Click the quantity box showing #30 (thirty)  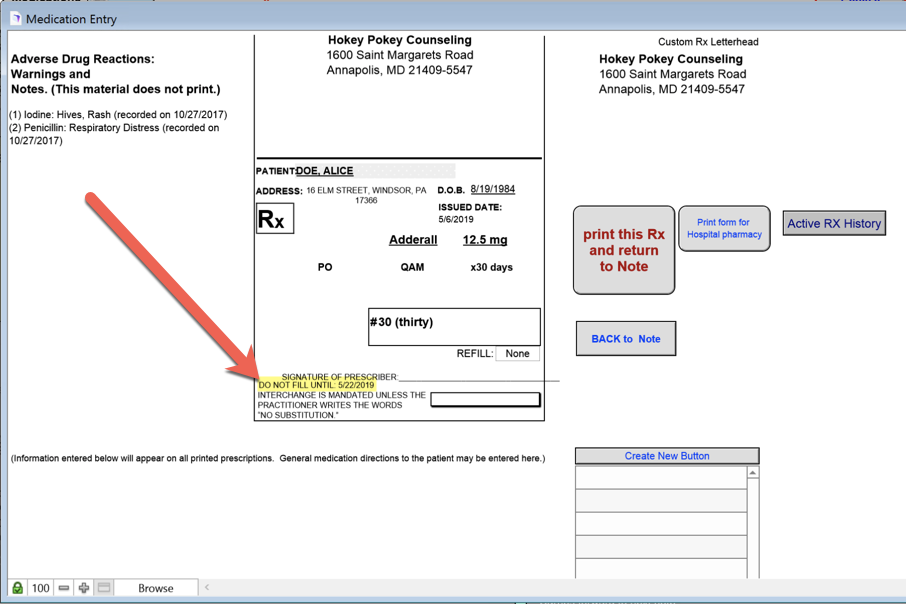[x=454, y=327]
